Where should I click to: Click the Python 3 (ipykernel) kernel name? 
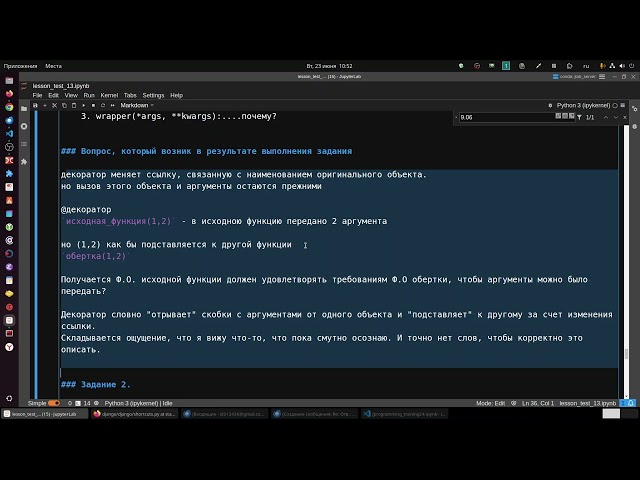click(x=583, y=105)
